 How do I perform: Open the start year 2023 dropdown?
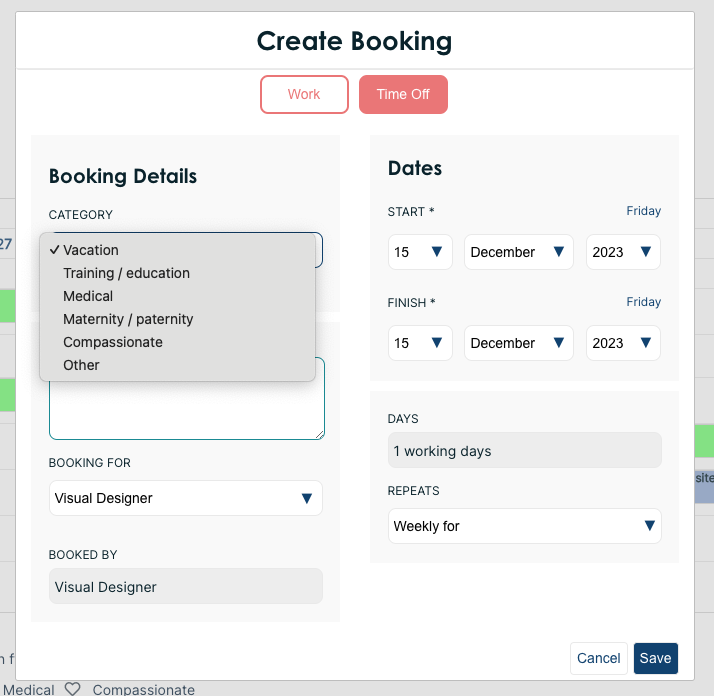(x=623, y=252)
